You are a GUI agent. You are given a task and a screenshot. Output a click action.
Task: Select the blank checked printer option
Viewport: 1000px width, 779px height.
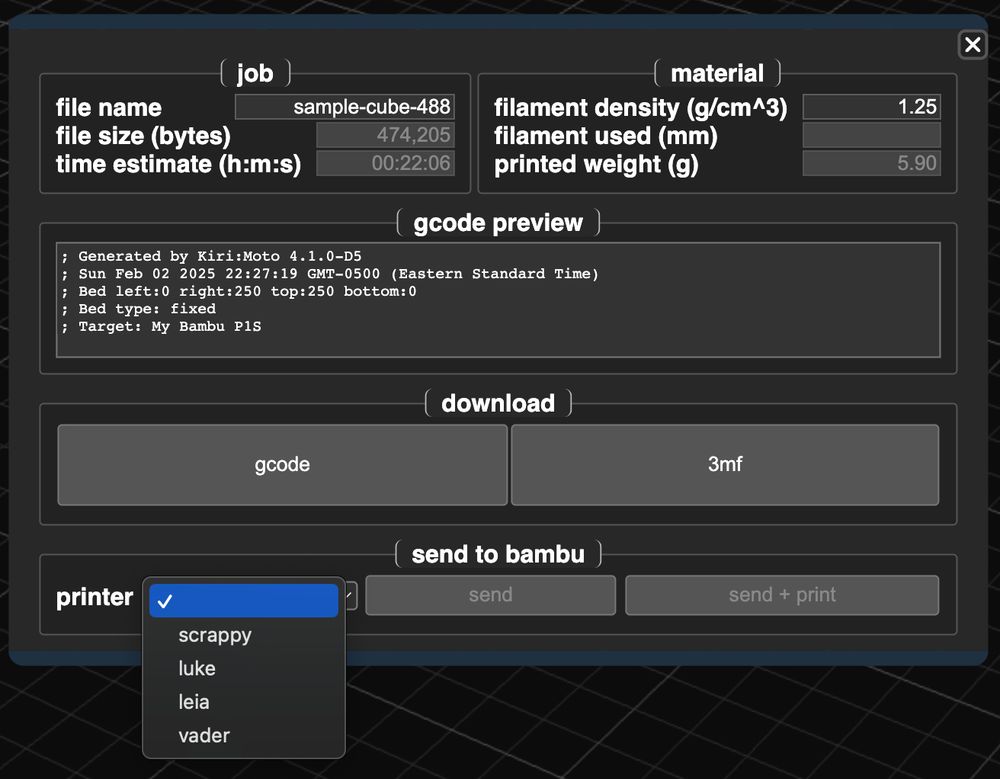click(244, 600)
